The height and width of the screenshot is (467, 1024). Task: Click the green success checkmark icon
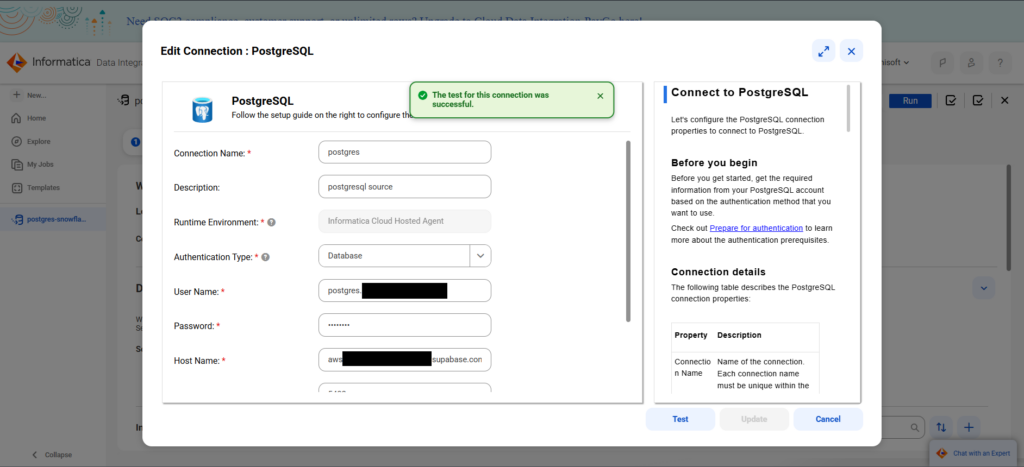(423, 95)
